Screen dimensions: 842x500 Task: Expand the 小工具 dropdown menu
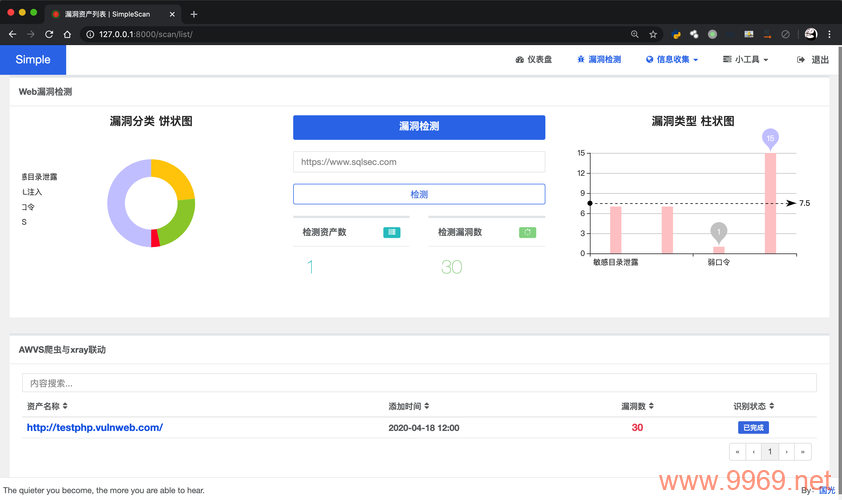[745, 60]
